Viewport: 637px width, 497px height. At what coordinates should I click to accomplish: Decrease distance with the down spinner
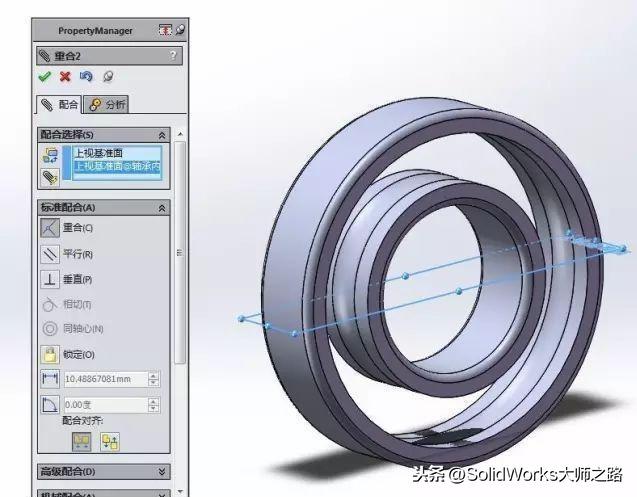coord(153,383)
